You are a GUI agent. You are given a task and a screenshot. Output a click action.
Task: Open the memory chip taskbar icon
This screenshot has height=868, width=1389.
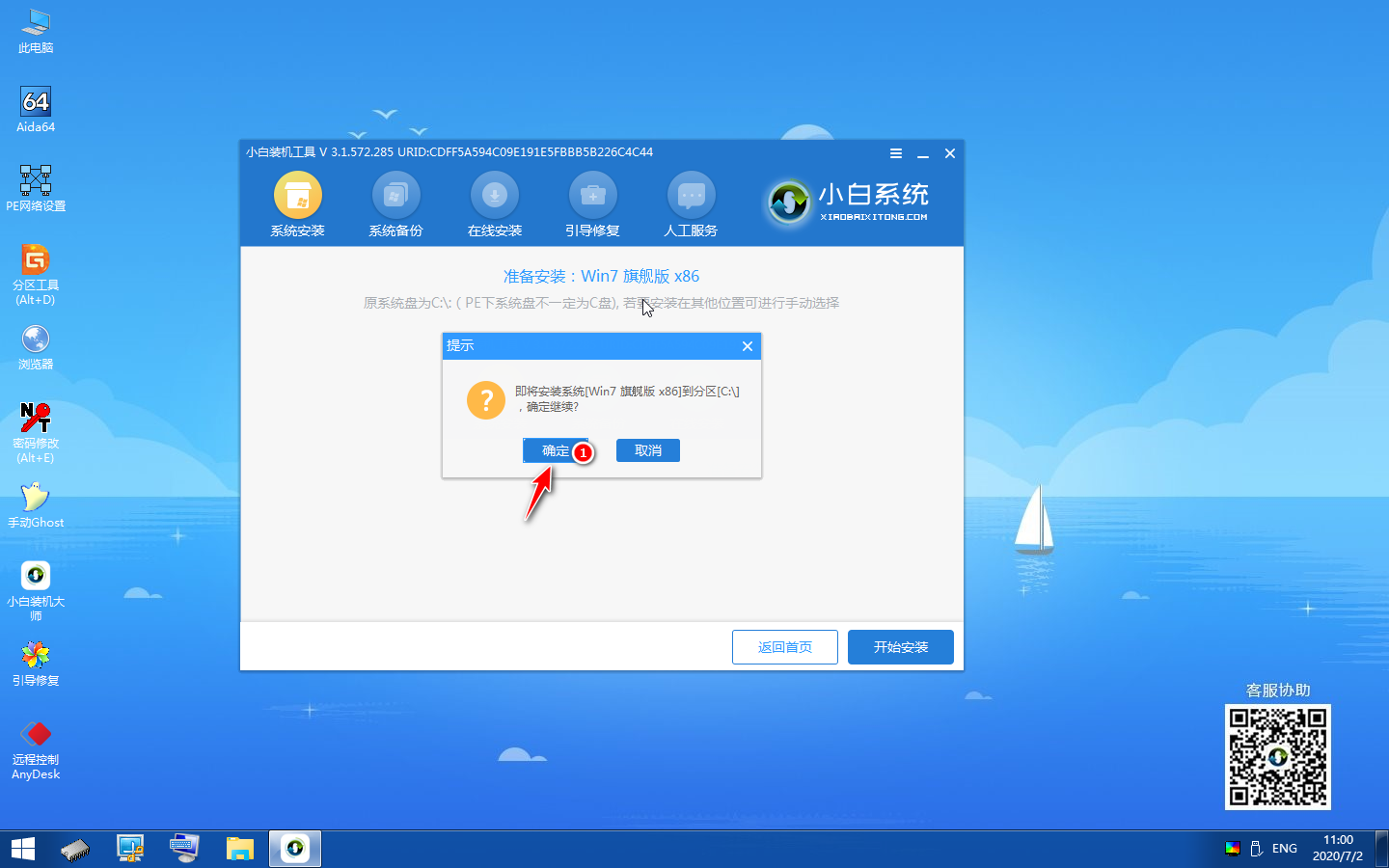pyautogui.click(x=75, y=849)
